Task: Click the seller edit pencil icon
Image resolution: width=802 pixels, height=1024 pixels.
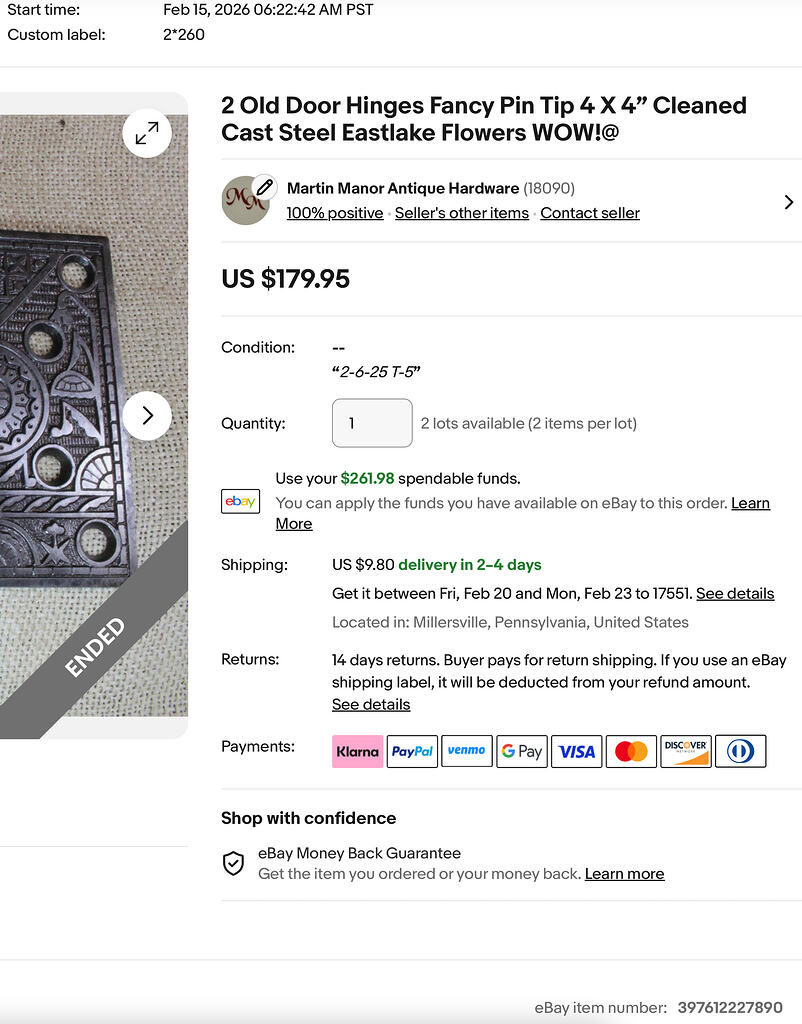Action: pos(264,187)
